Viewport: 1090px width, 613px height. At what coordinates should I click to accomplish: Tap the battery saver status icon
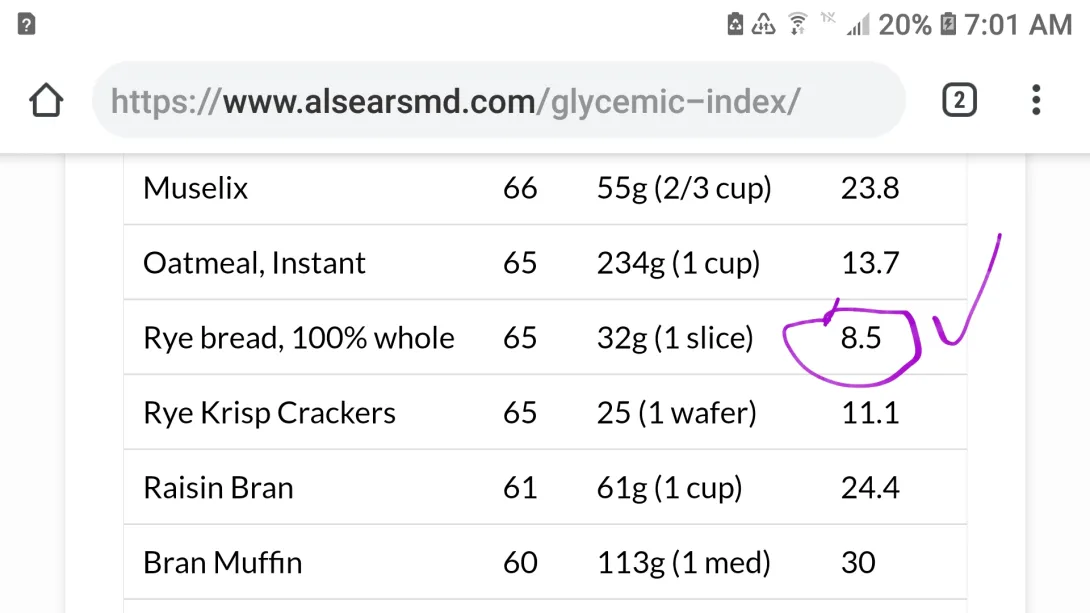733,23
